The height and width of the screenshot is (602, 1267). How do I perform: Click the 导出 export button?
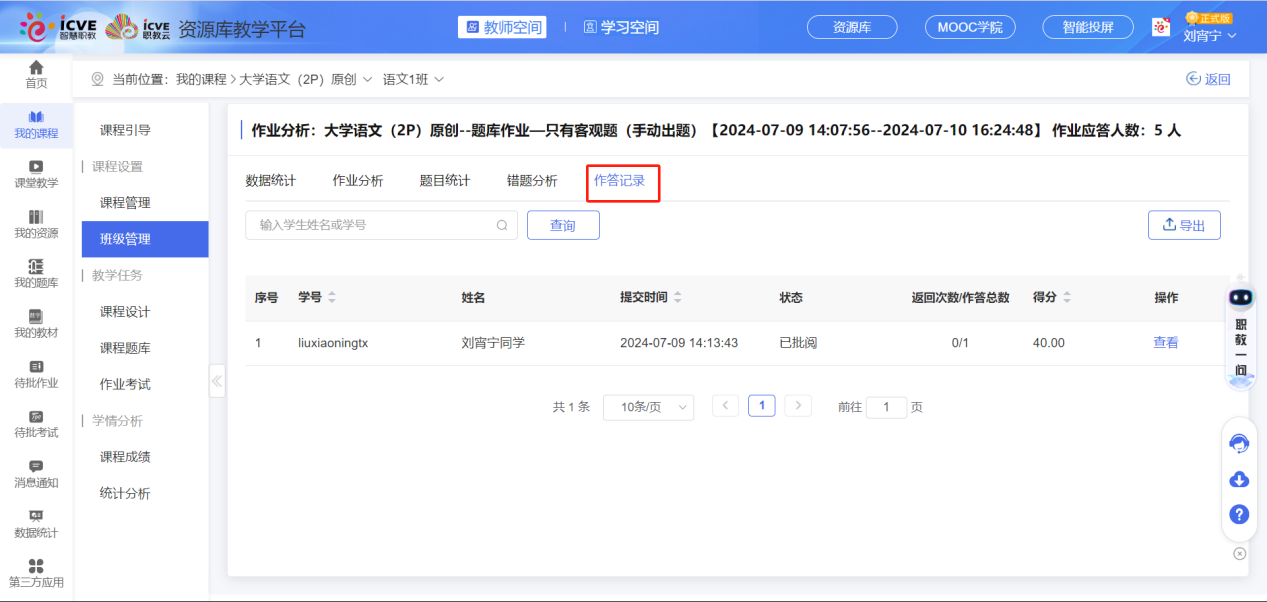(x=1184, y=224)
